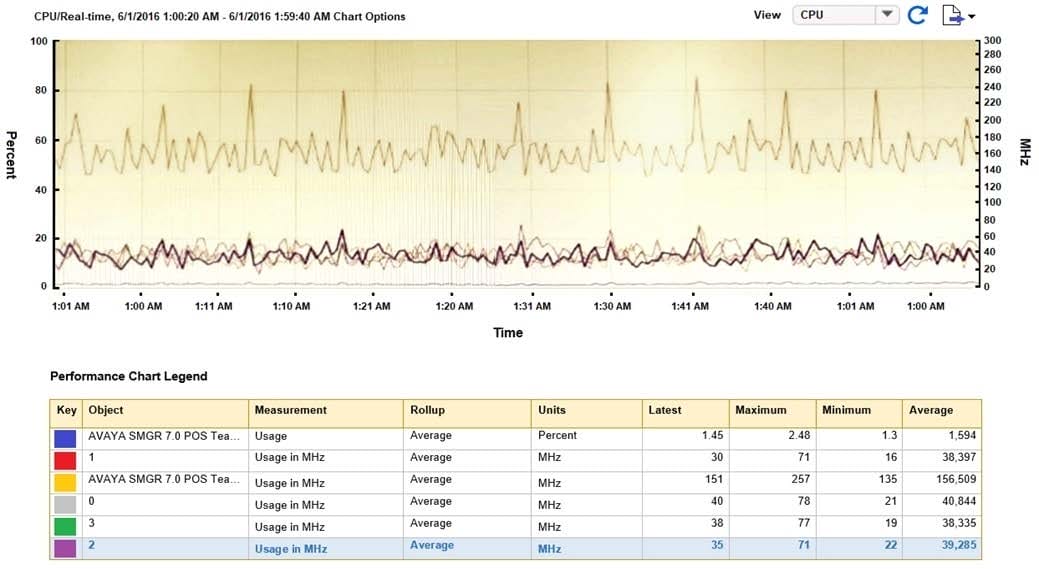
Task: Click the green legend key for object 3
Action: click(x=67, y=526)
